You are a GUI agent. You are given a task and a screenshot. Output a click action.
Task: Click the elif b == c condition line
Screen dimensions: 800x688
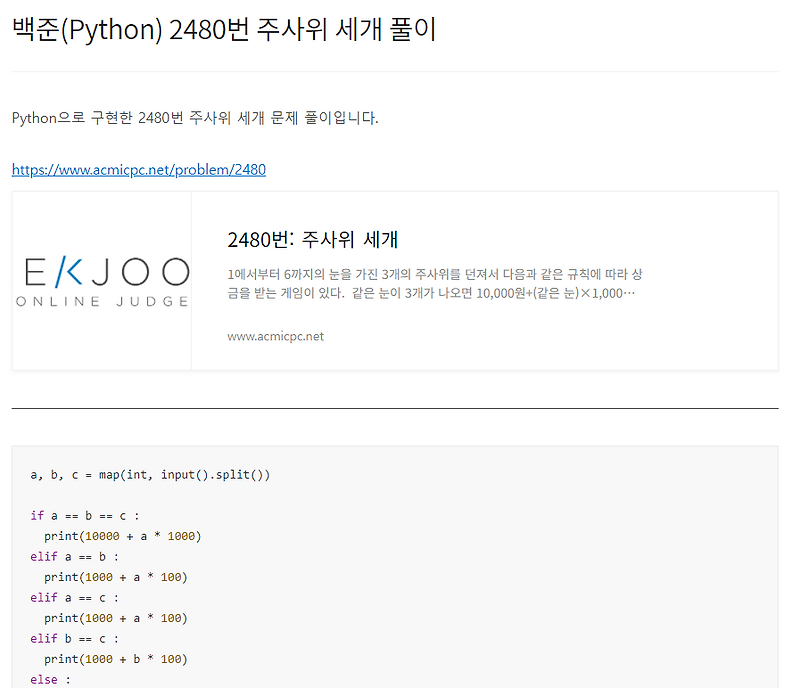(75, 638)
